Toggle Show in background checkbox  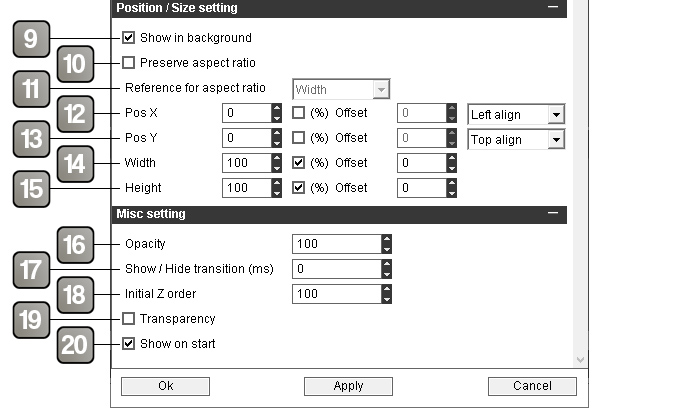click(x=129, y=37)
